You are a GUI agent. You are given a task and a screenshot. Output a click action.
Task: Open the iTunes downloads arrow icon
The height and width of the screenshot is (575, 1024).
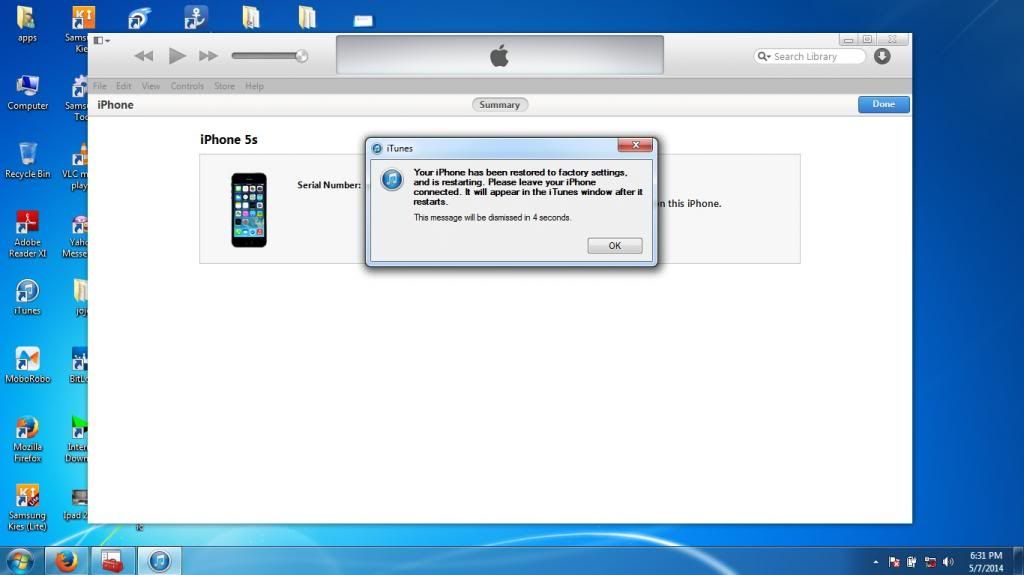(882, 56)
